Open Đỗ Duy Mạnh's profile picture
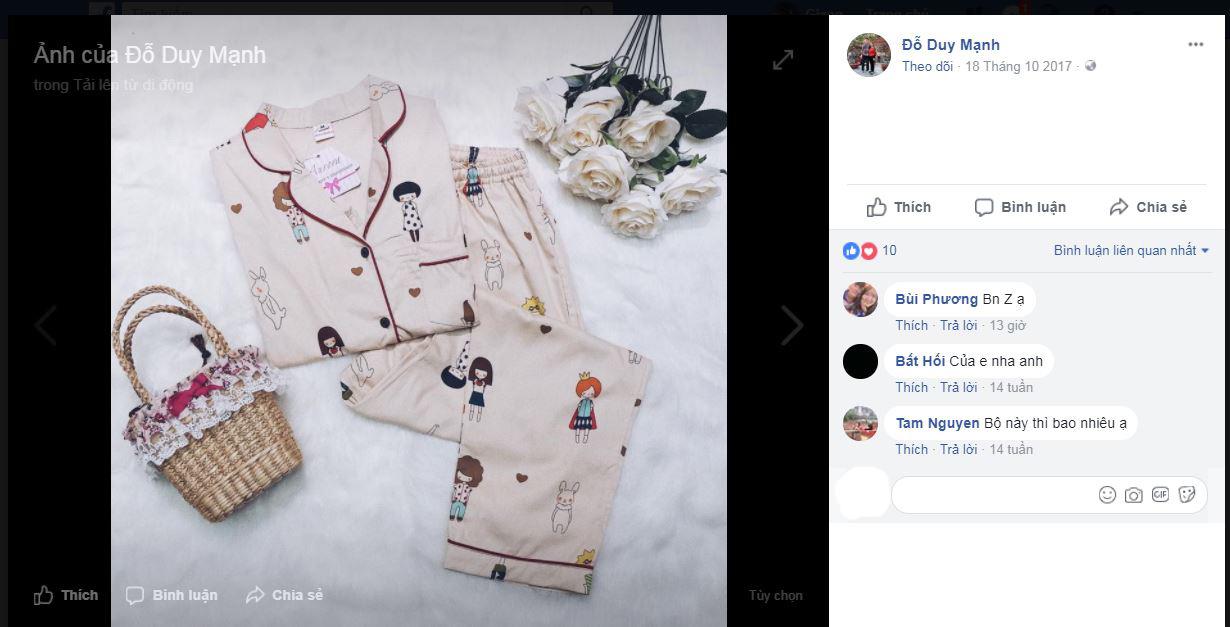Screen dimensions: 1230x627 (x=869, y=55)
